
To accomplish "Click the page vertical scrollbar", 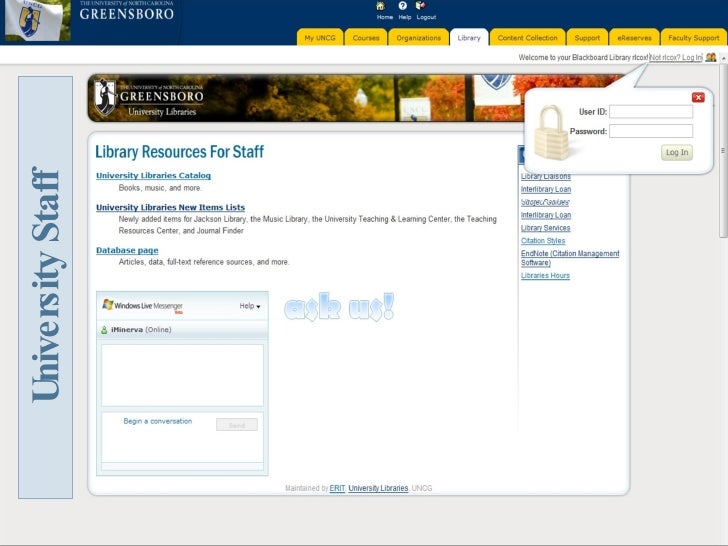I will click(x=723, y=151).
